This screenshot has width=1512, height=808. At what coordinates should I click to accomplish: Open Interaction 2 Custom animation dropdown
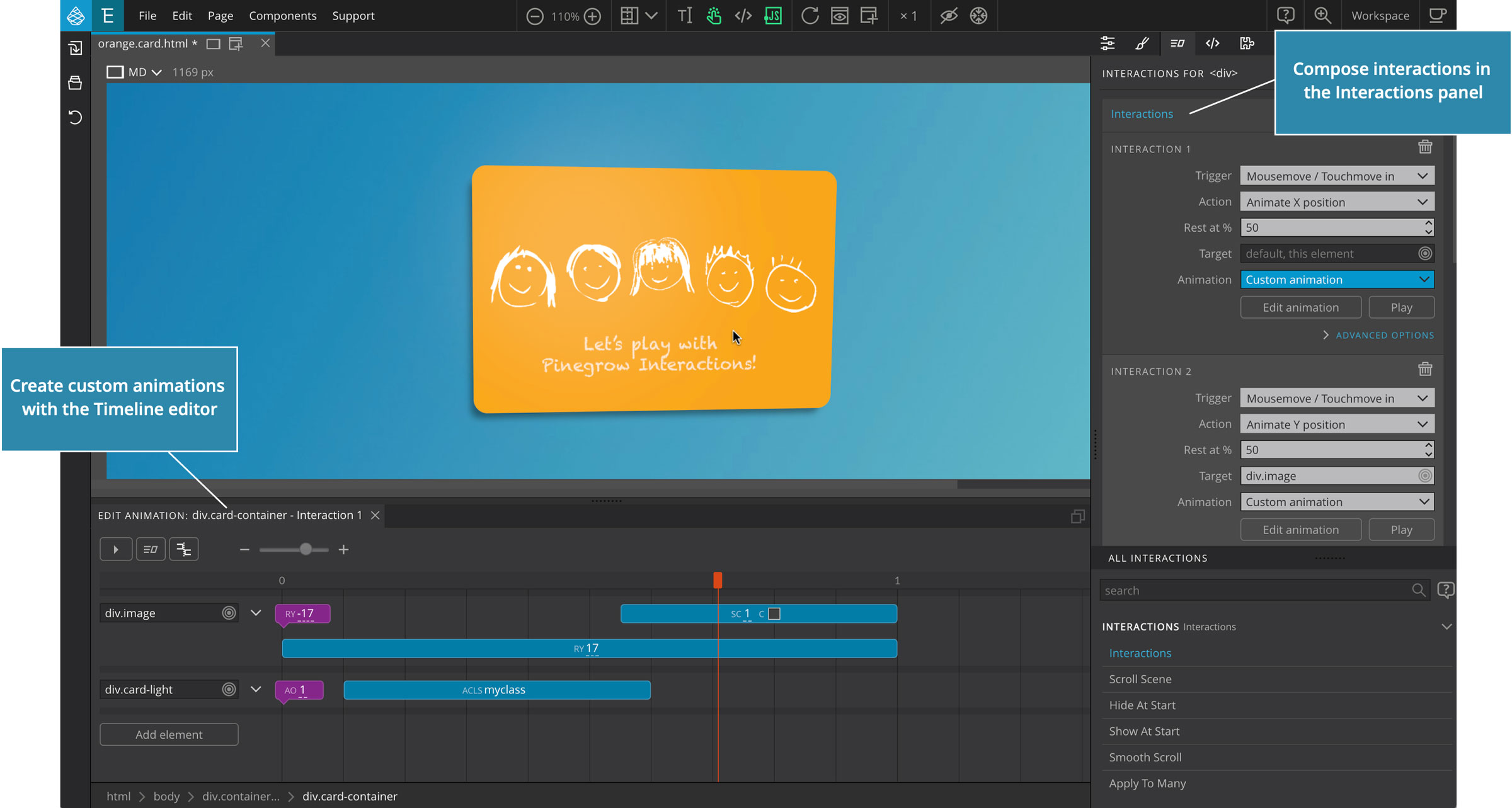click(x=1337, y=501)
